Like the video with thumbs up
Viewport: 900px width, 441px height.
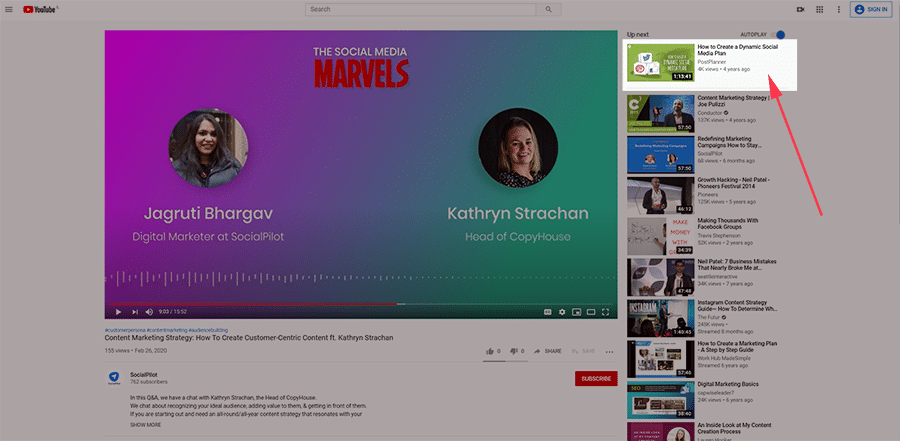pyautogui.click(x=490, y=351)
